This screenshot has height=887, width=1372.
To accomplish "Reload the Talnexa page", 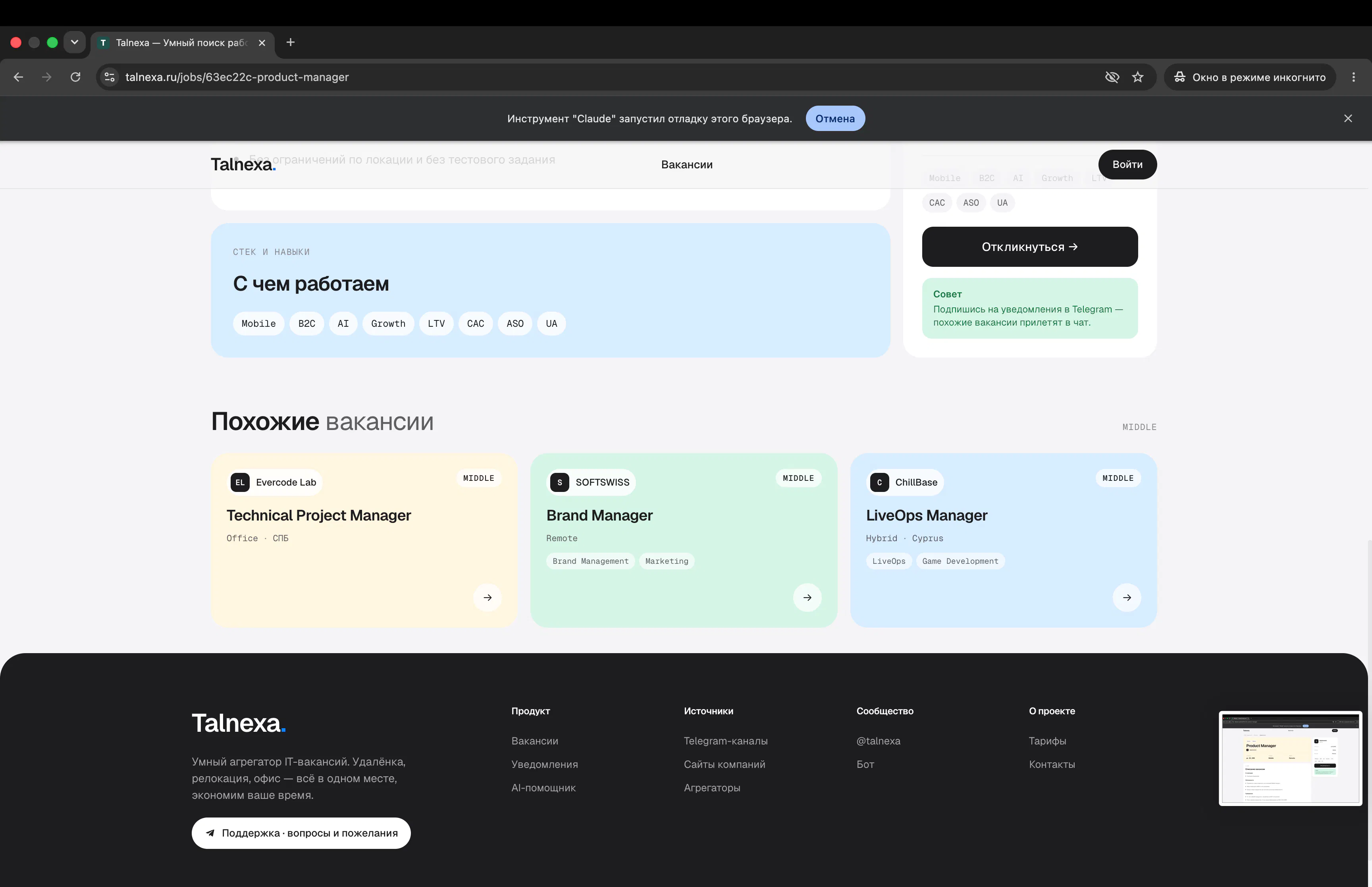I will (x=75, y=77).
